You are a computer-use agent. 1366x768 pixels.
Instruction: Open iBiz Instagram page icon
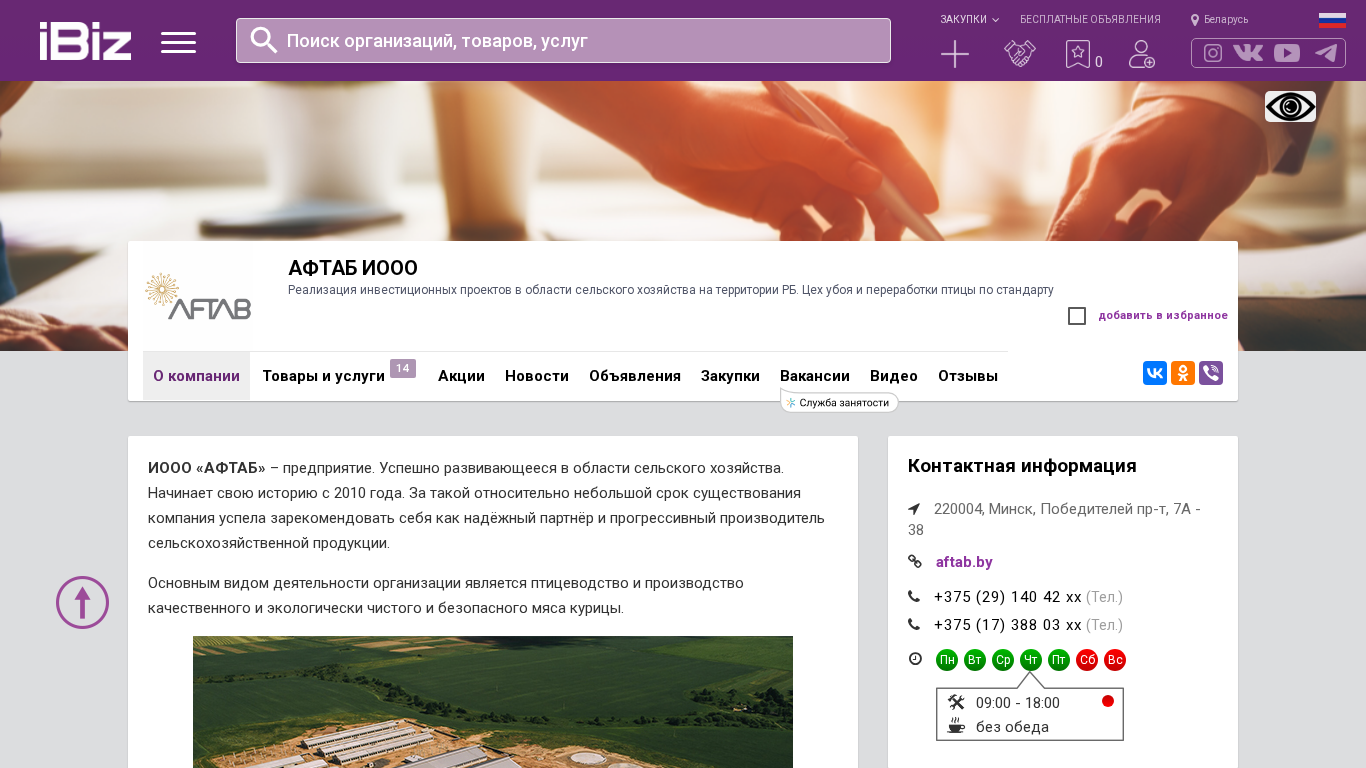(1213, 53)
